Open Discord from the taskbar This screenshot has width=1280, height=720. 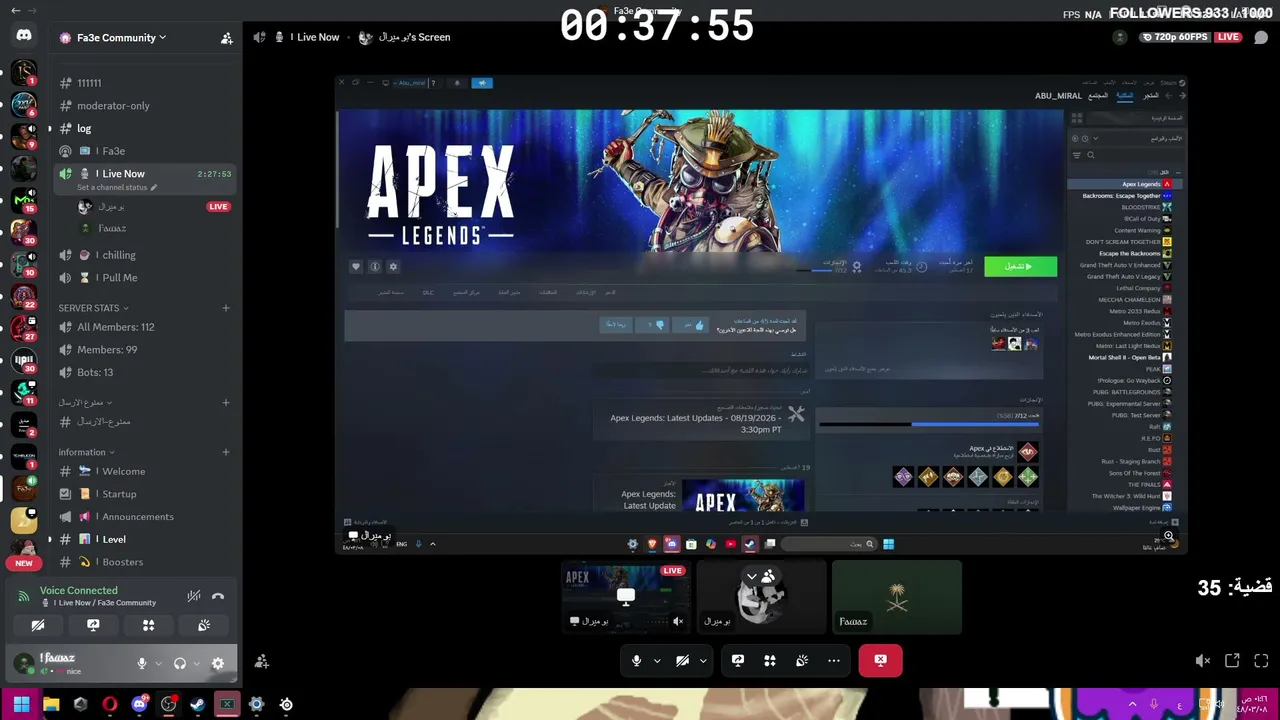point(139,704)
